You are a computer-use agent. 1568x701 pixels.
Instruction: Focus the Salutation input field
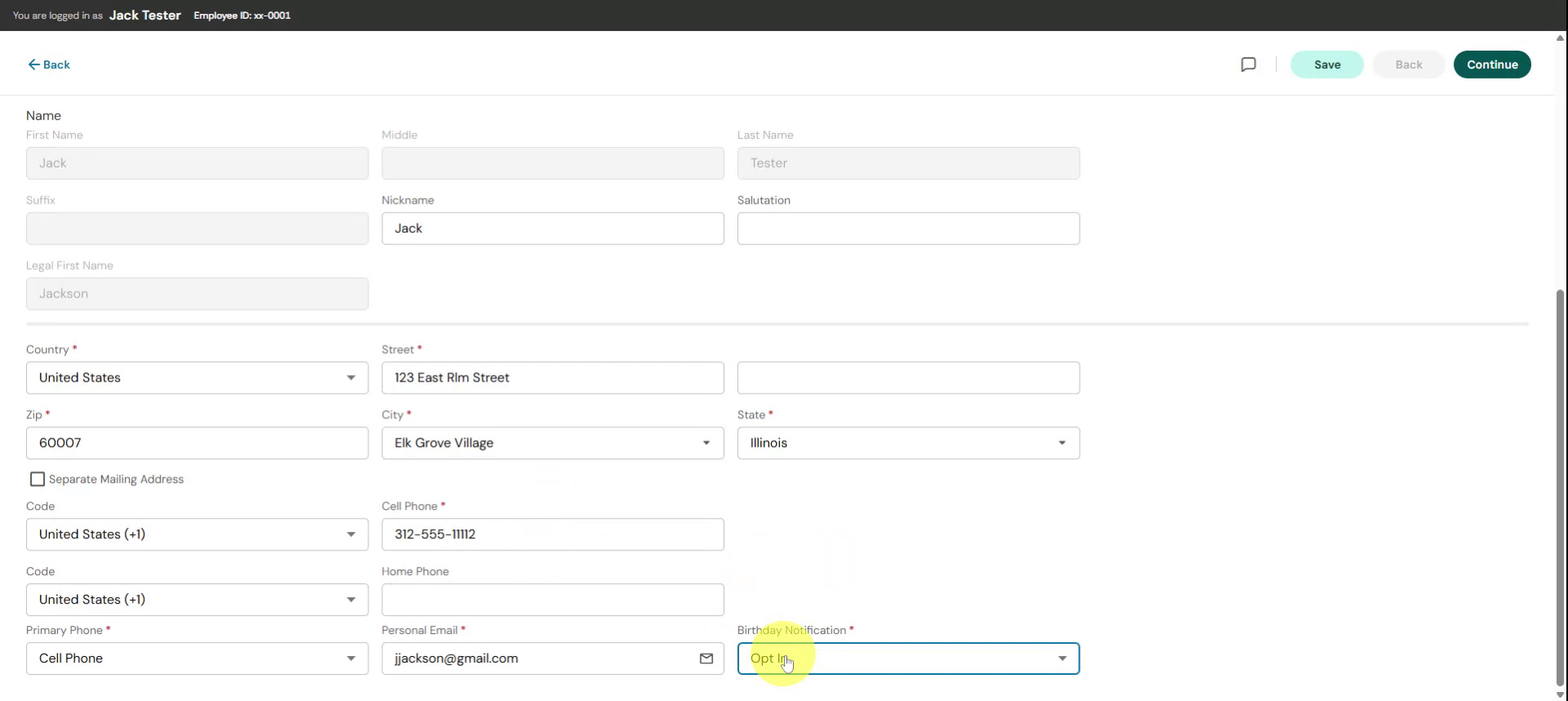tap(908, 229)
